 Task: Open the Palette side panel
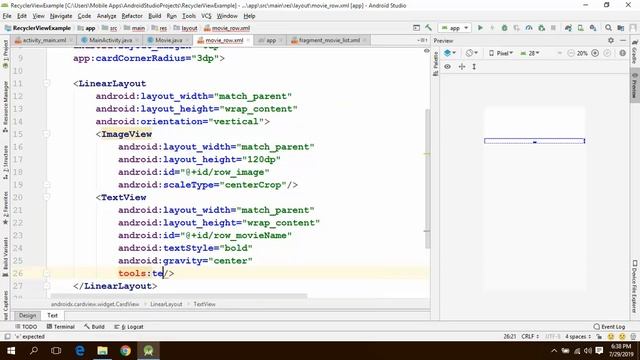point(436,63)
